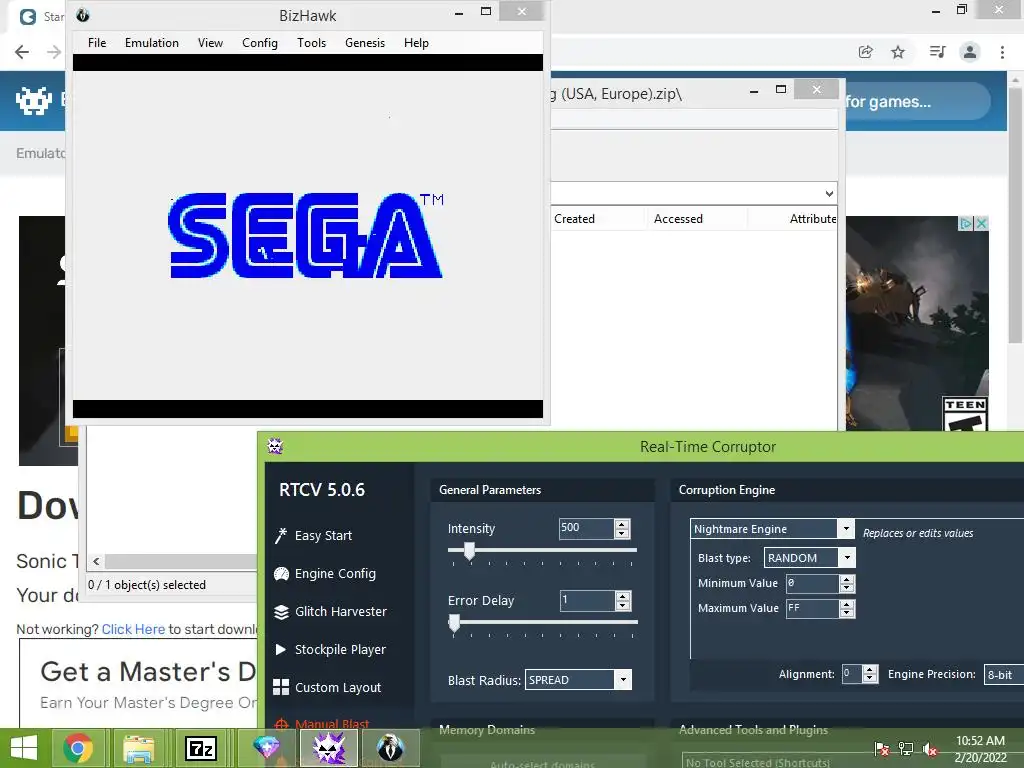Increase Intensity with the up arrow

(x=622, y=524)
